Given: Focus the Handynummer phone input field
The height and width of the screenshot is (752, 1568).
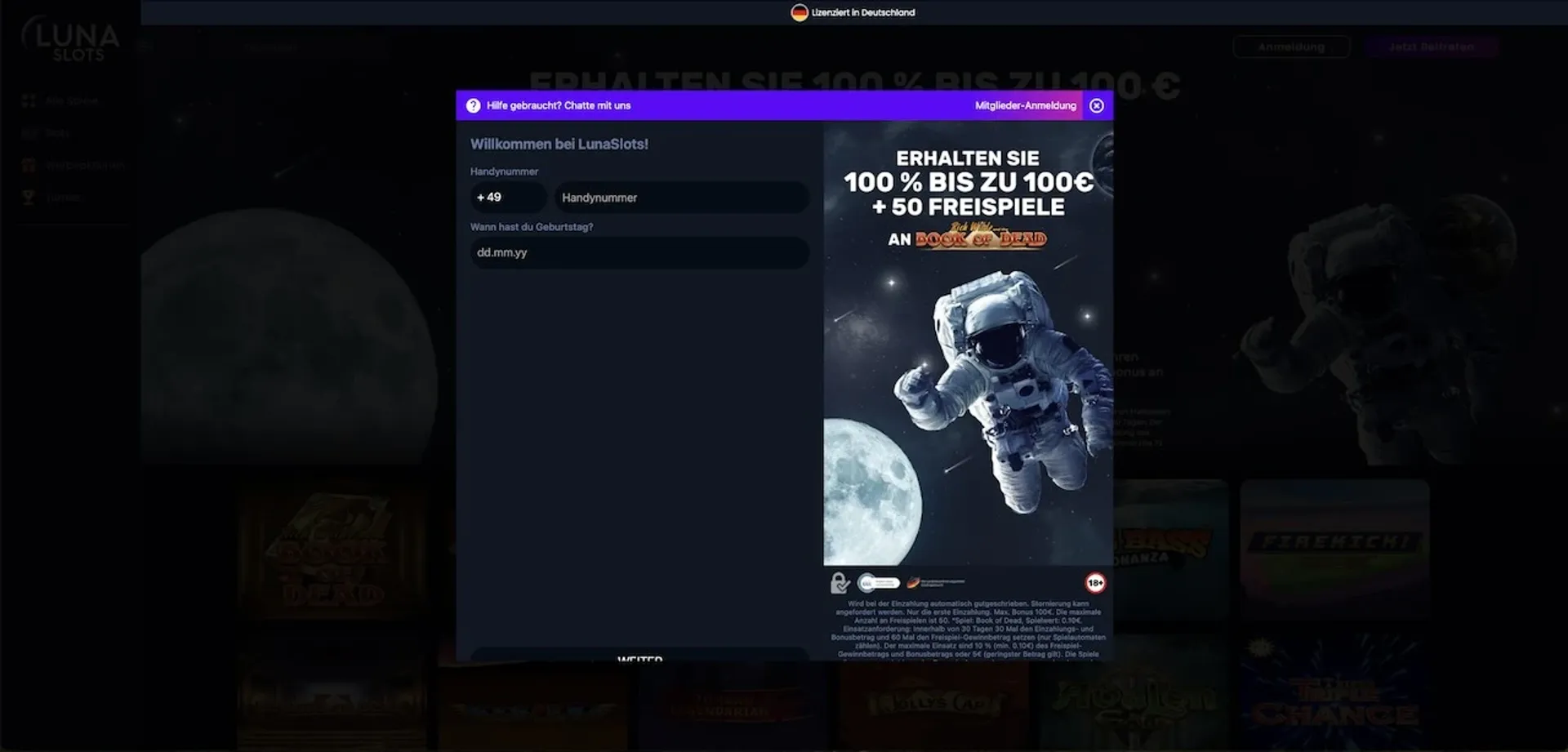Looking at the screenshot, I should click(682, 198).
